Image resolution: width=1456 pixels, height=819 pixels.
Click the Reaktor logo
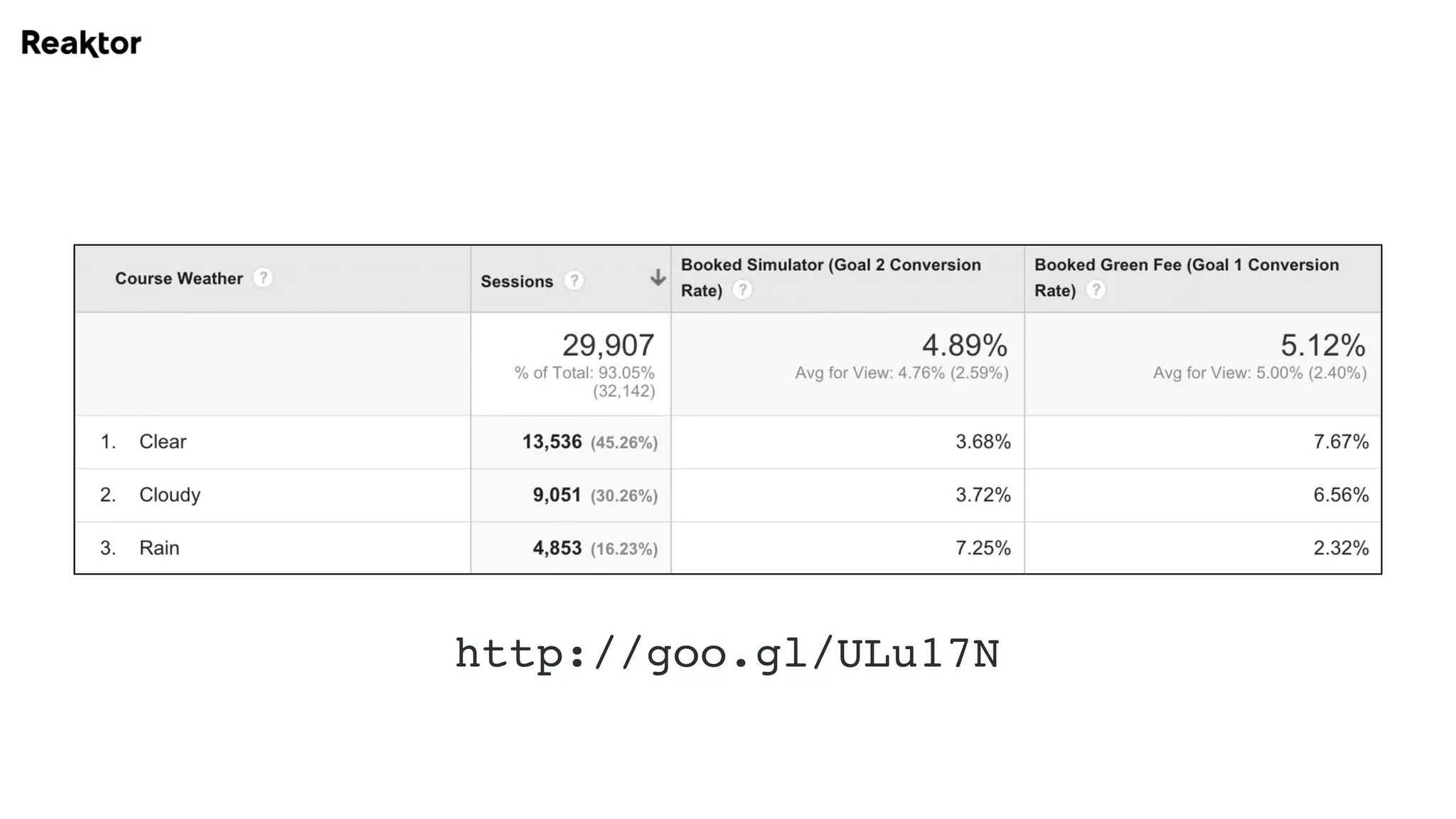pyautogui.click(x=81, y=43)
